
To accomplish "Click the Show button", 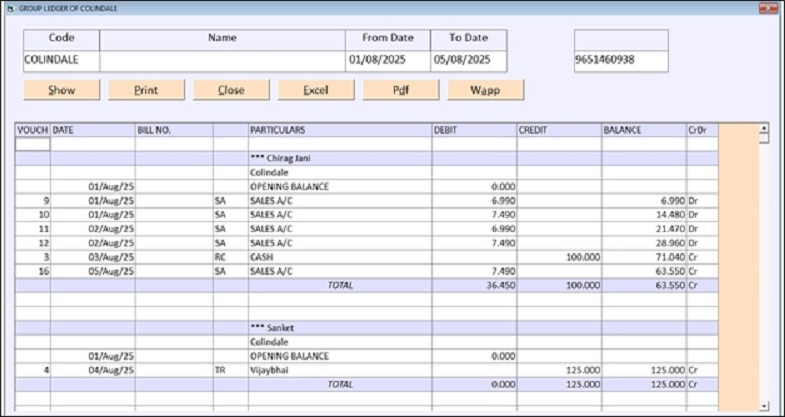I will click(x=62, y=90).
